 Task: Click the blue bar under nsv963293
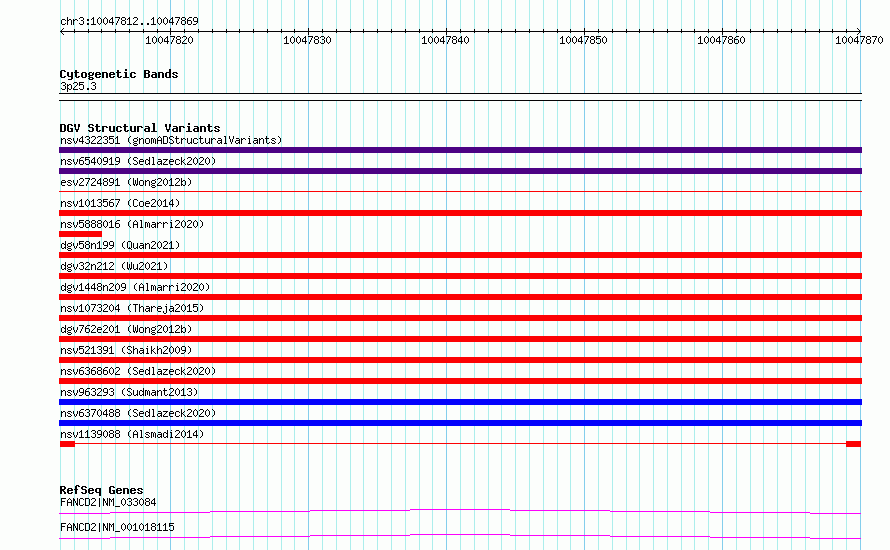click(x=460, y=402)
